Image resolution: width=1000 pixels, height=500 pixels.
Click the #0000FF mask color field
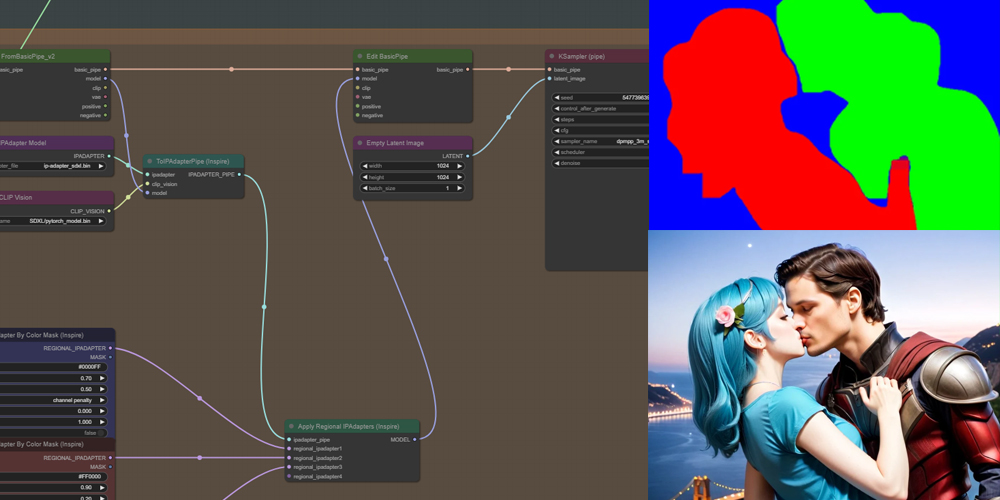54,367
